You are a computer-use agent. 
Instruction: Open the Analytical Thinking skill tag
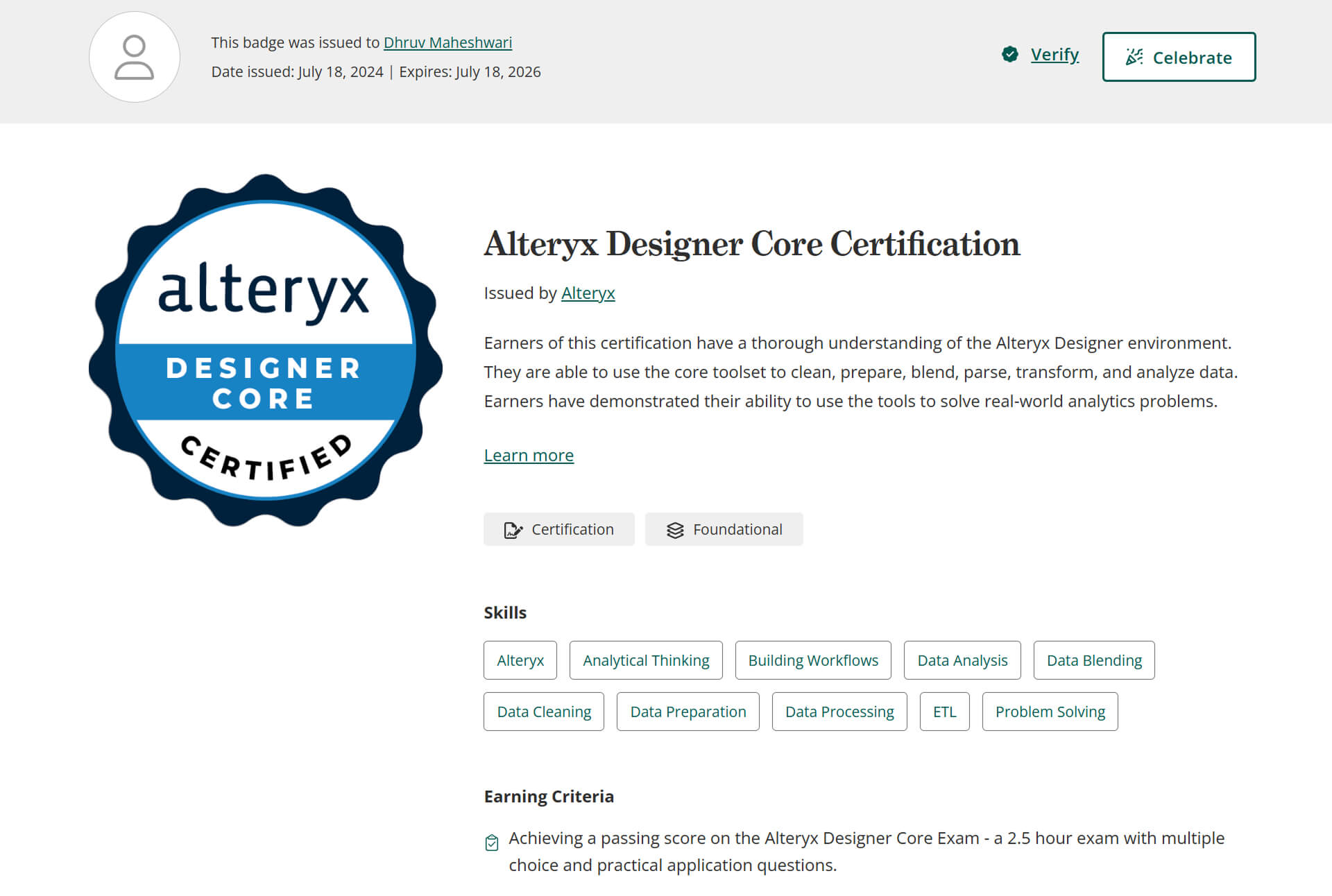(x=645, y=660)
